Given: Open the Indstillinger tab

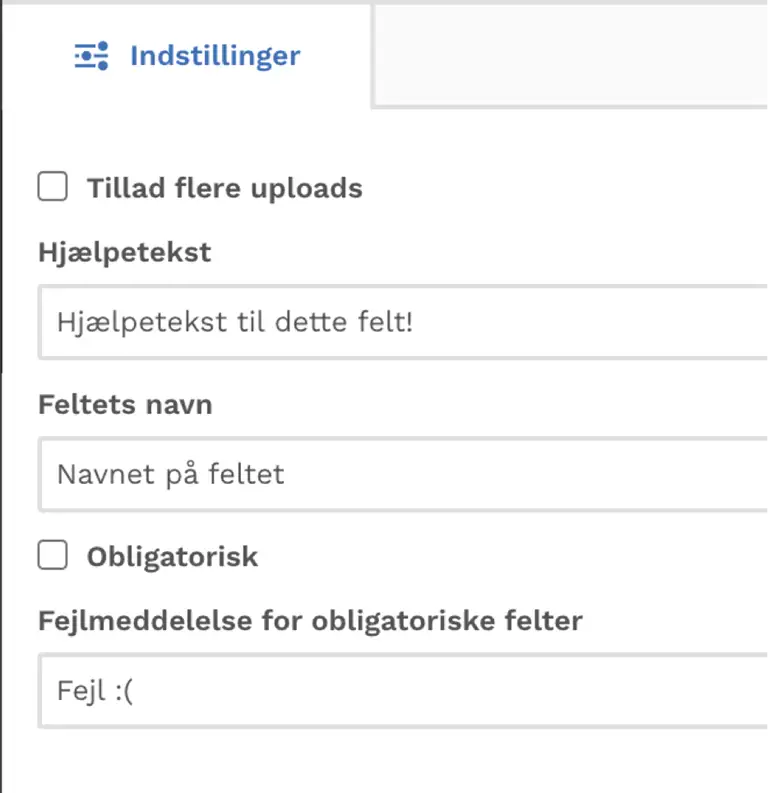Looking at the screenshot, I should (x=187, y=56).
